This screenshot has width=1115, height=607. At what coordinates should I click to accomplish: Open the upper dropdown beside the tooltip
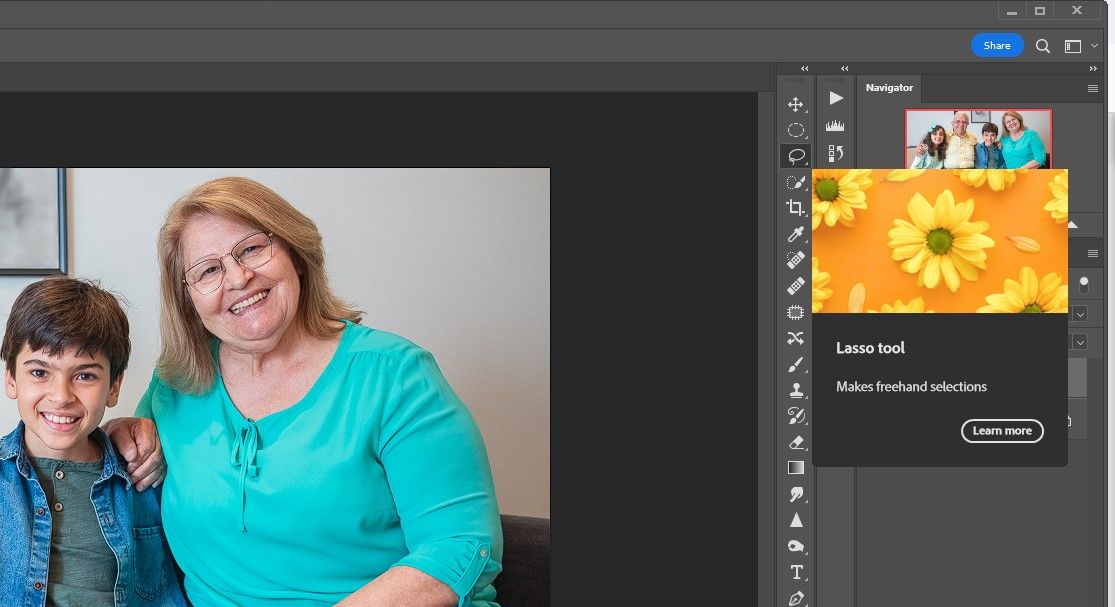click(x=1080, y=313)
